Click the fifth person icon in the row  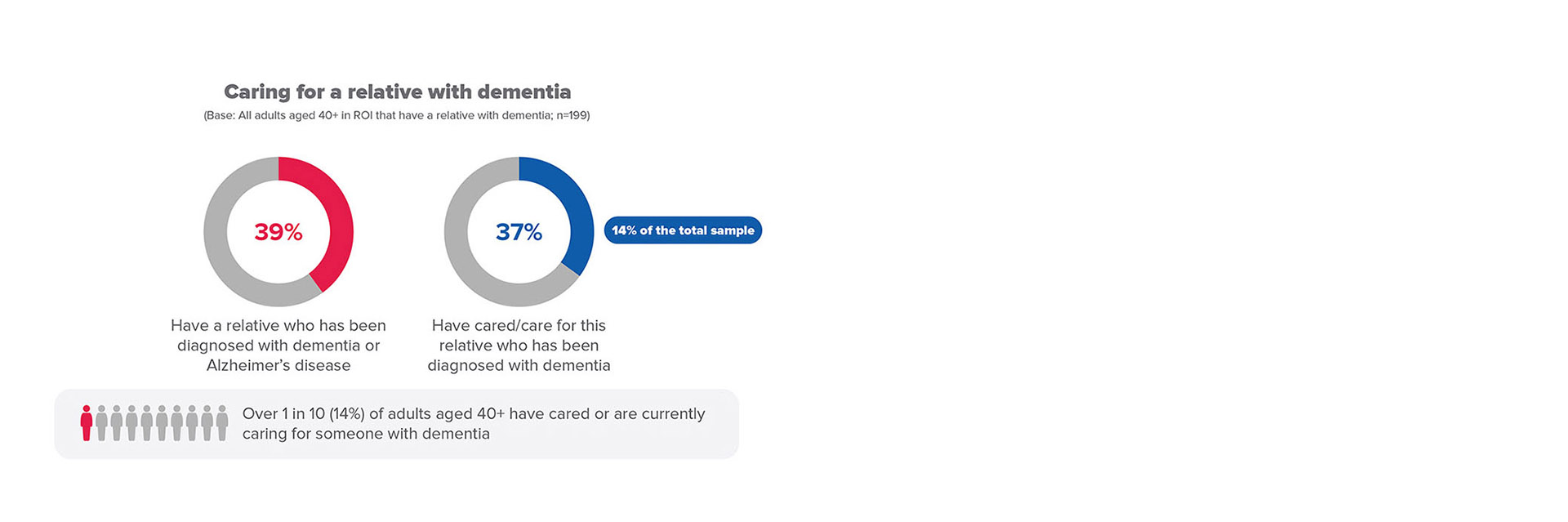coord(147,423)
